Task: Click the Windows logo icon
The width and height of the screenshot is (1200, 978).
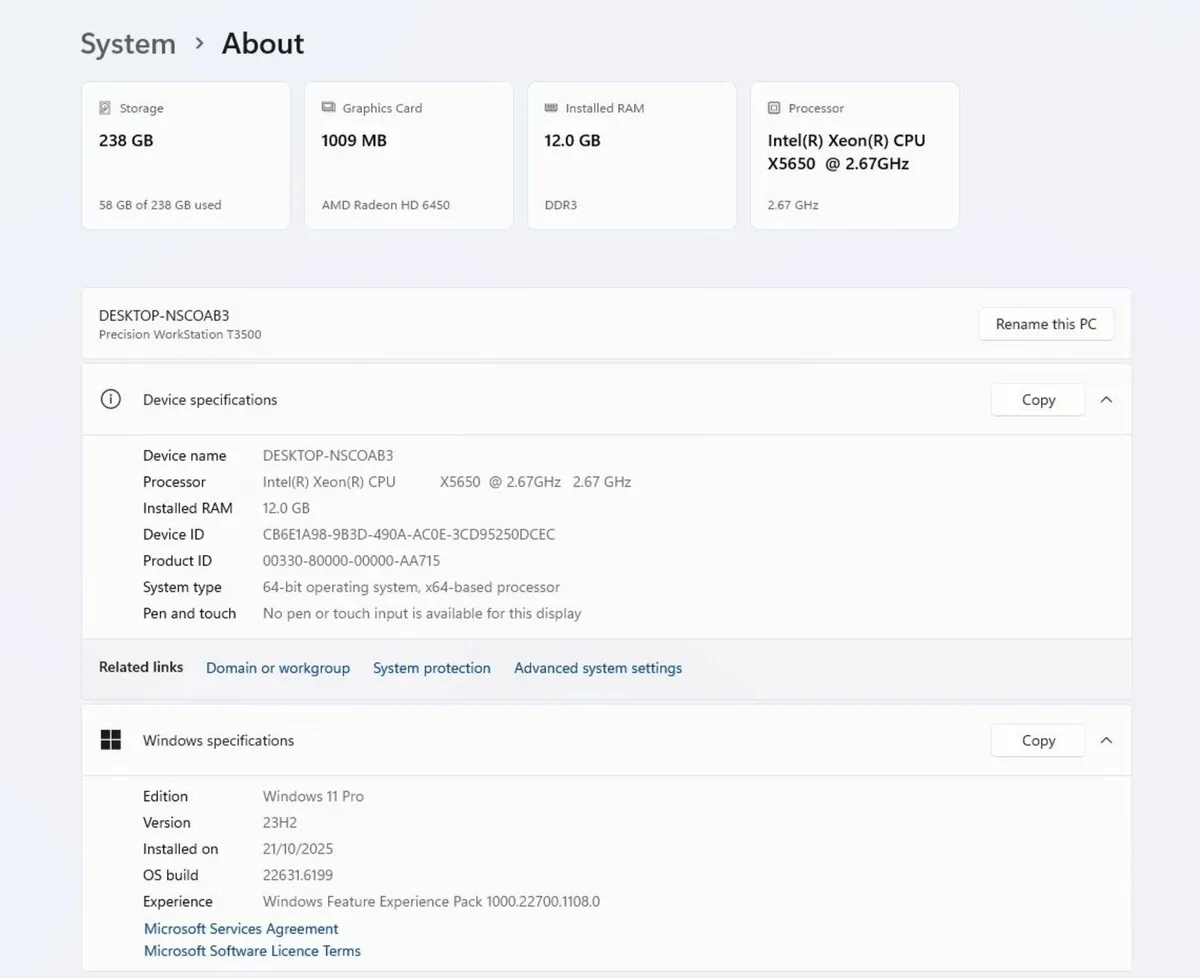Action: tap(111, 741)
